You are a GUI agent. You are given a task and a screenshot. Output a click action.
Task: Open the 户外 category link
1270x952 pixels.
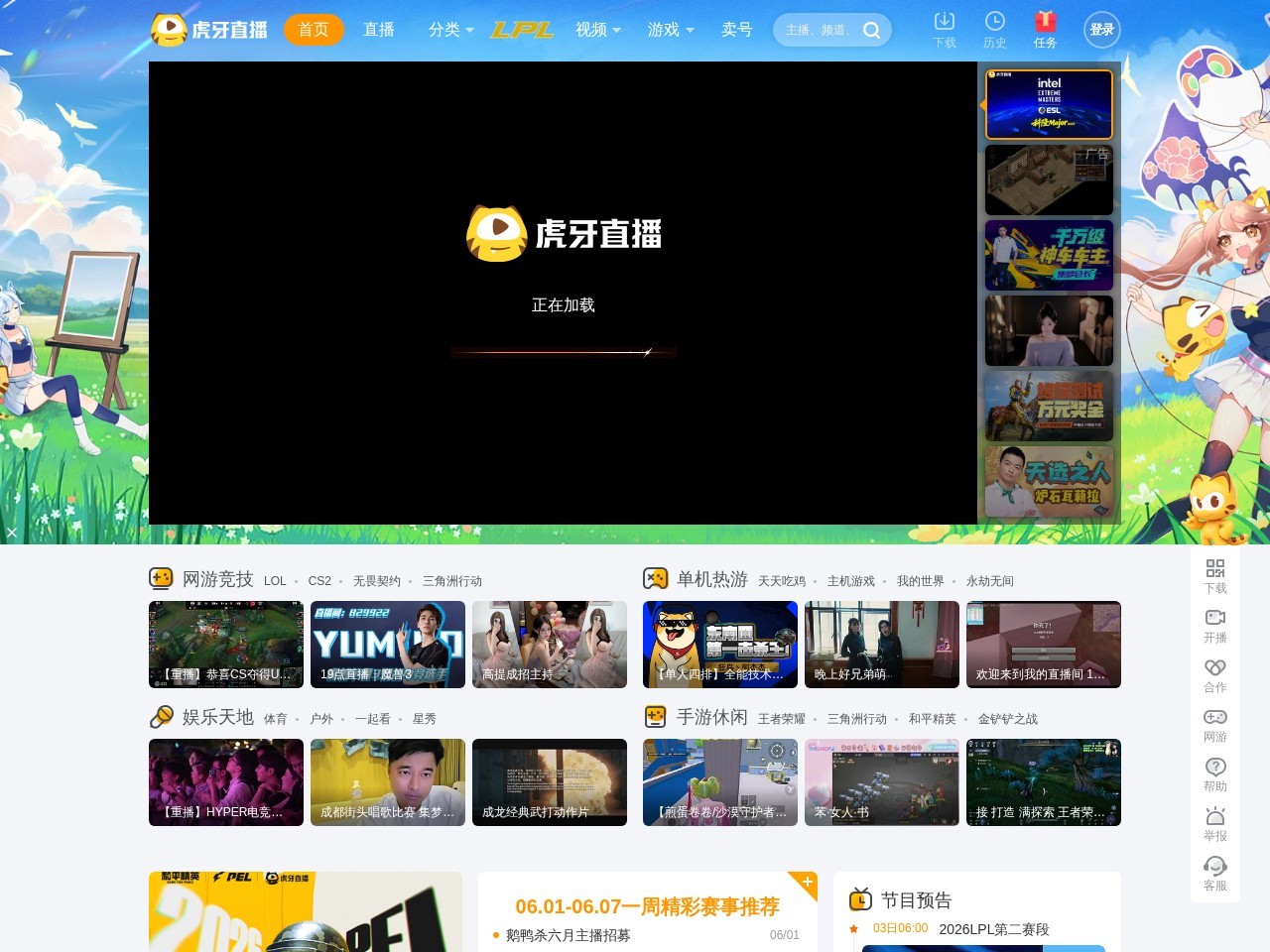(x=321, y=719)
